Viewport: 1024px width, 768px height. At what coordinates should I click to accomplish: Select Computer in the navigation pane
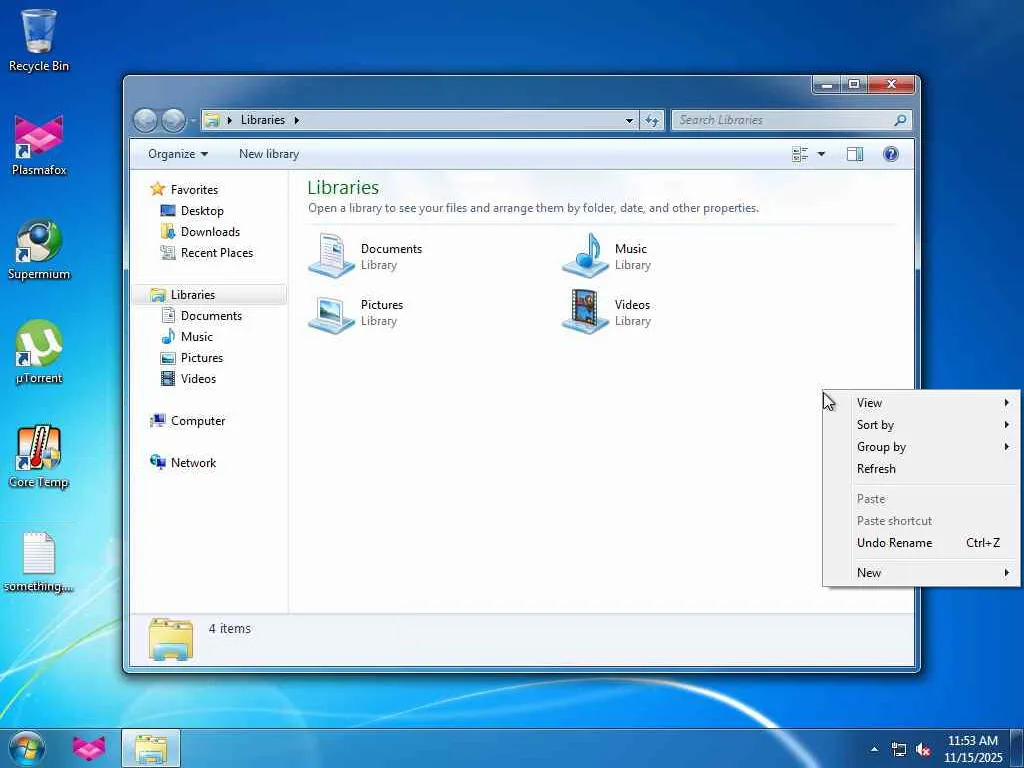tap(197, 421)
